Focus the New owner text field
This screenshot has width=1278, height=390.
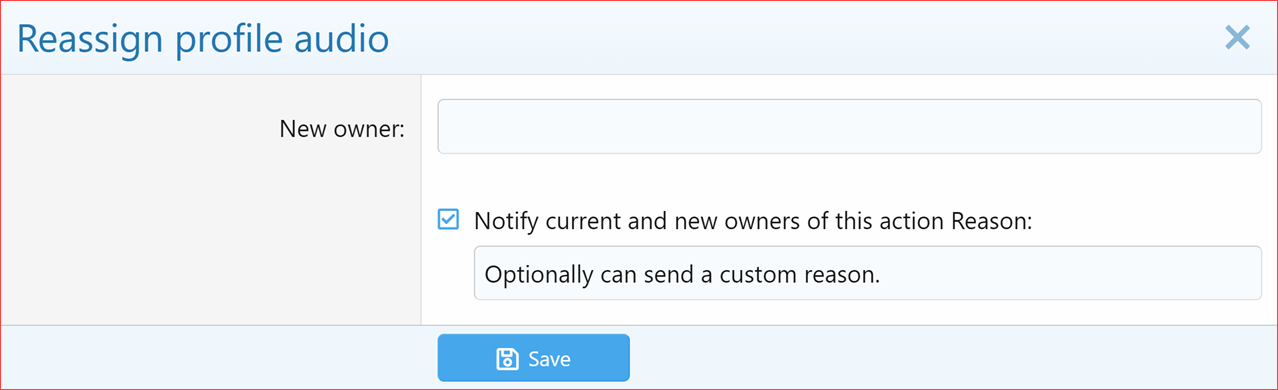coord(849,126)
